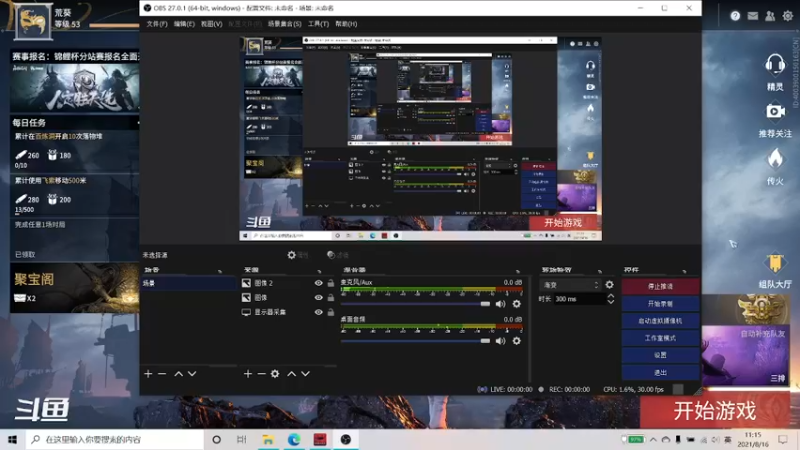Open game mail envelope icon

[753, 16]
